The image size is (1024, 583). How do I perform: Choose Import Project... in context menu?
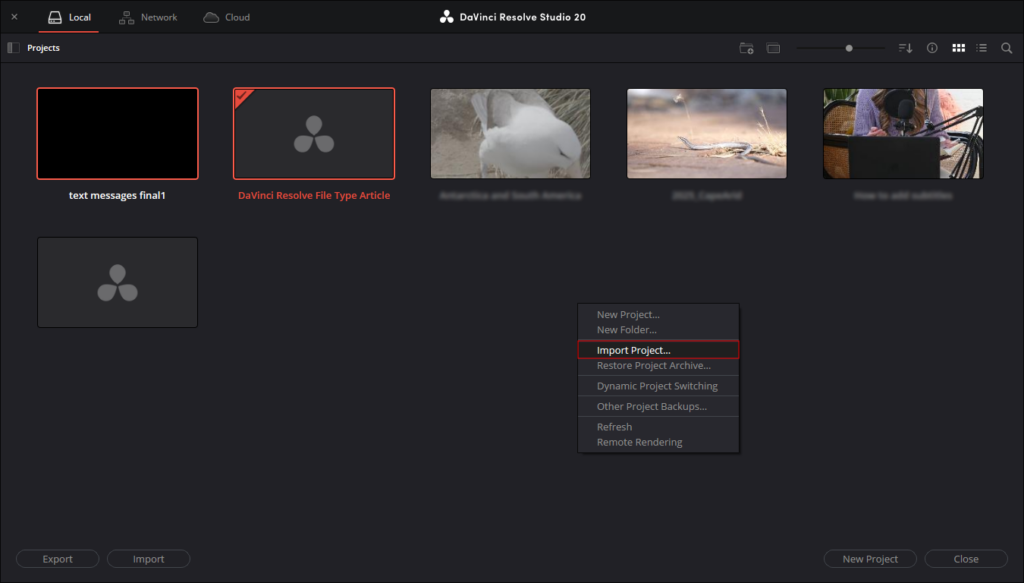(x=658, y=350)
